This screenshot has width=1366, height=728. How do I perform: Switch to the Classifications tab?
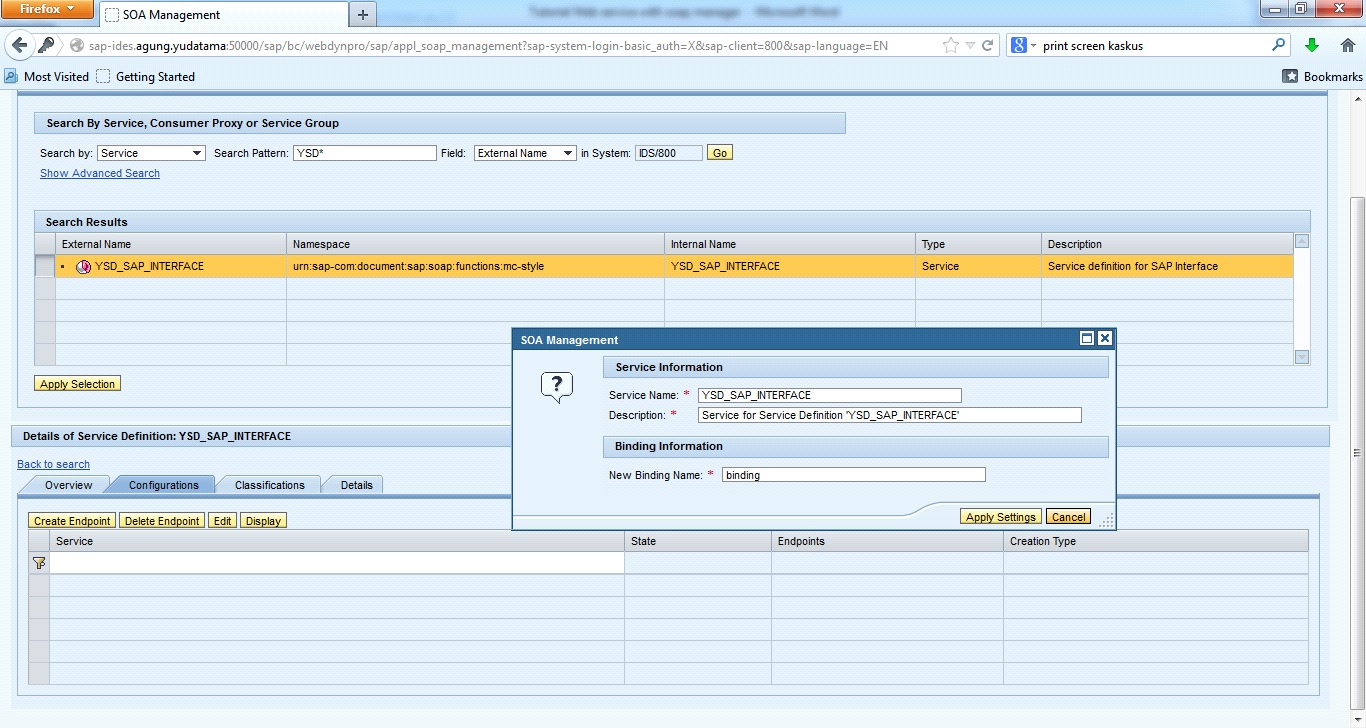(x=269, y=485)
